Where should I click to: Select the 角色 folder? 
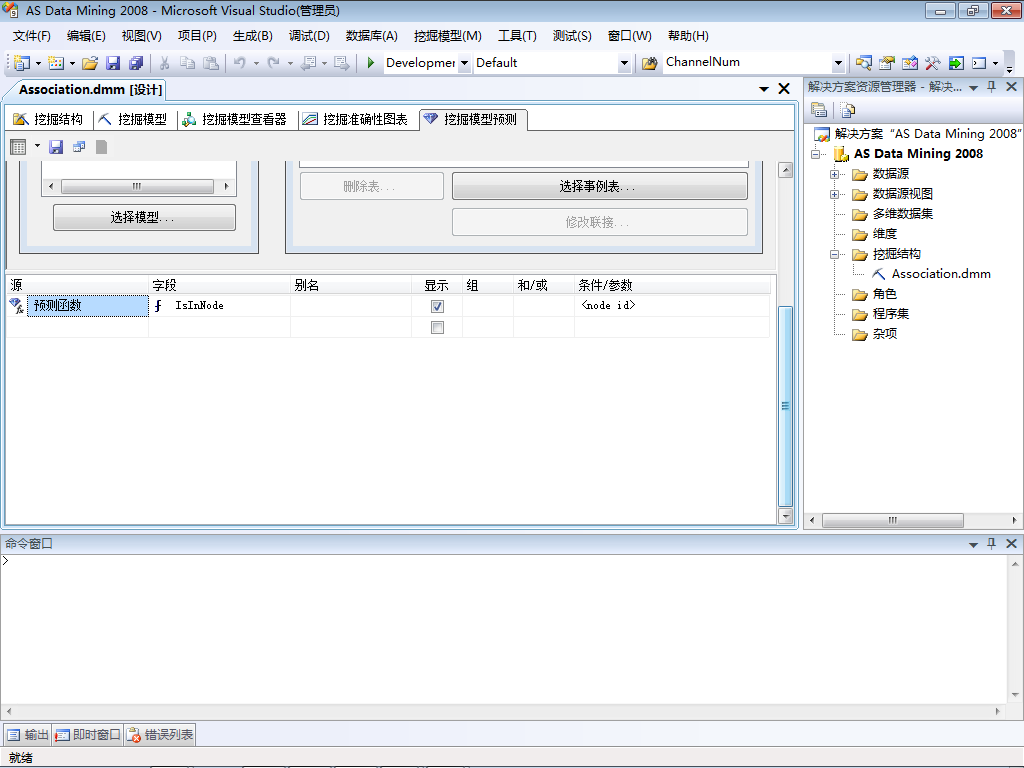(x=885, y=295)
